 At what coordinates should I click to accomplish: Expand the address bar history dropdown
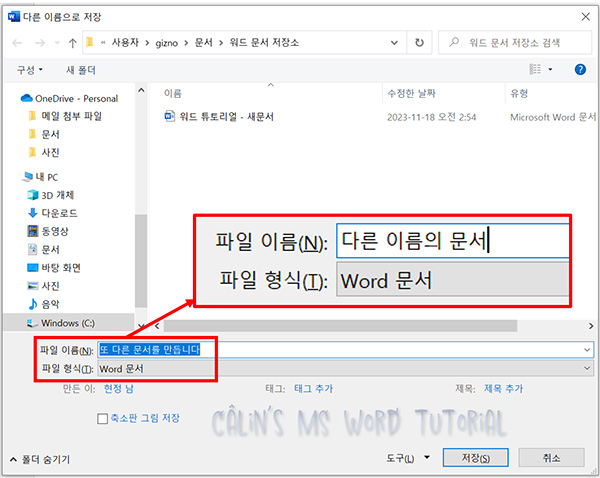[394, 42]
